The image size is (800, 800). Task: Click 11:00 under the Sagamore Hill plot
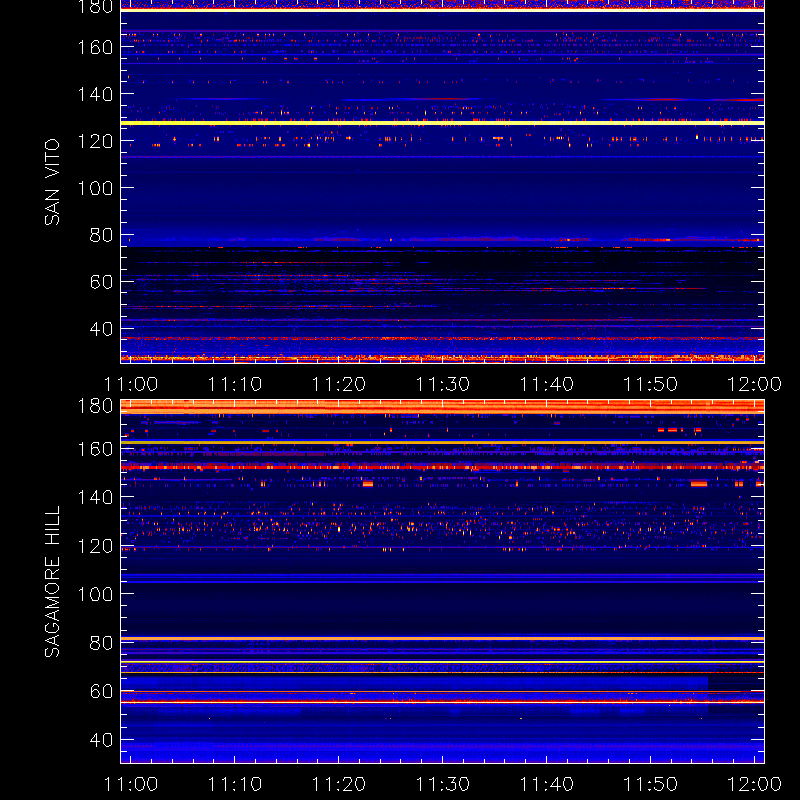tap(131, 784)
